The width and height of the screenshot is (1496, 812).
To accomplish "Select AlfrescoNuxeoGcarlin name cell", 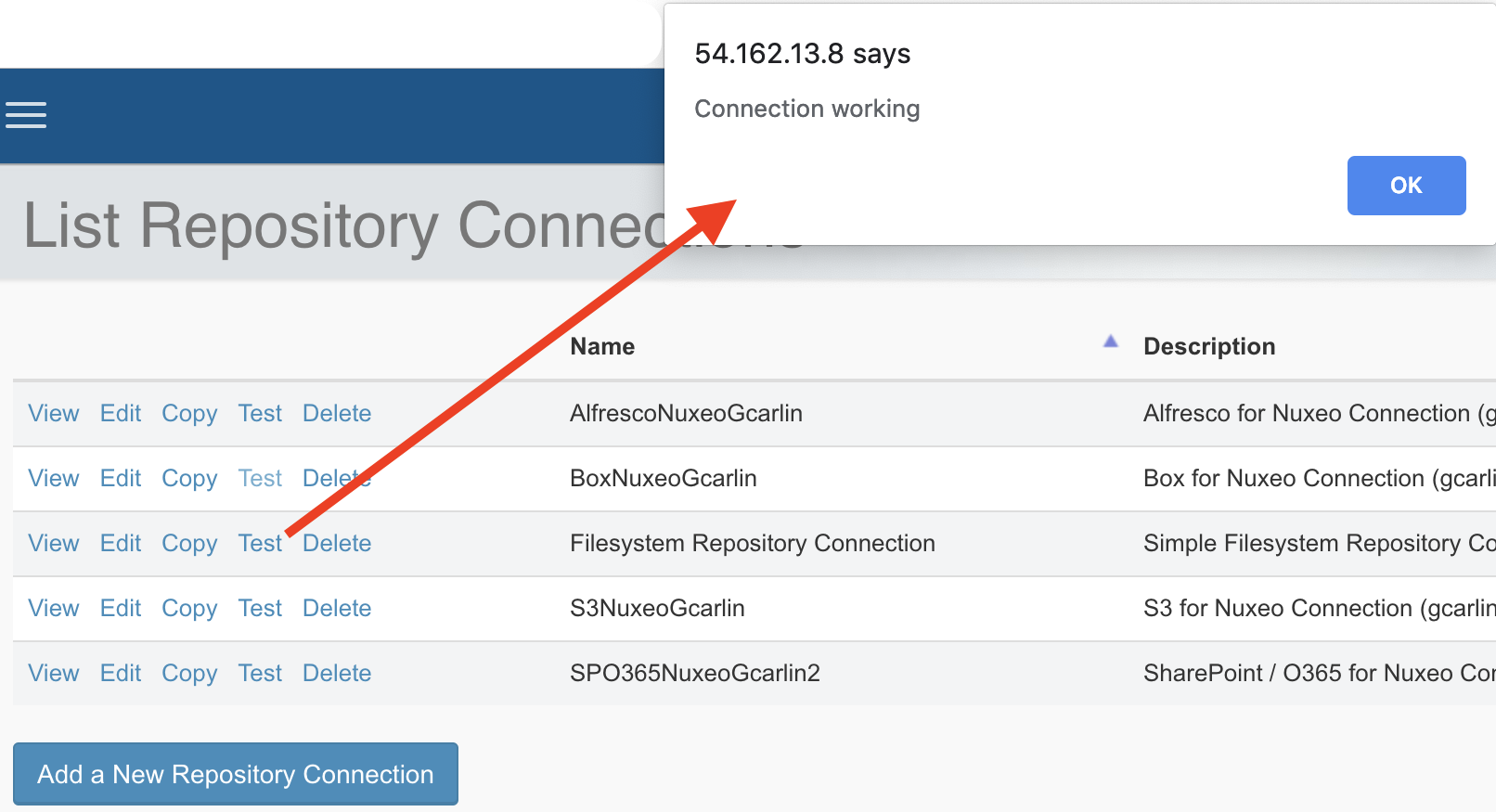I will pyautogui.click(x=686, y=413).
